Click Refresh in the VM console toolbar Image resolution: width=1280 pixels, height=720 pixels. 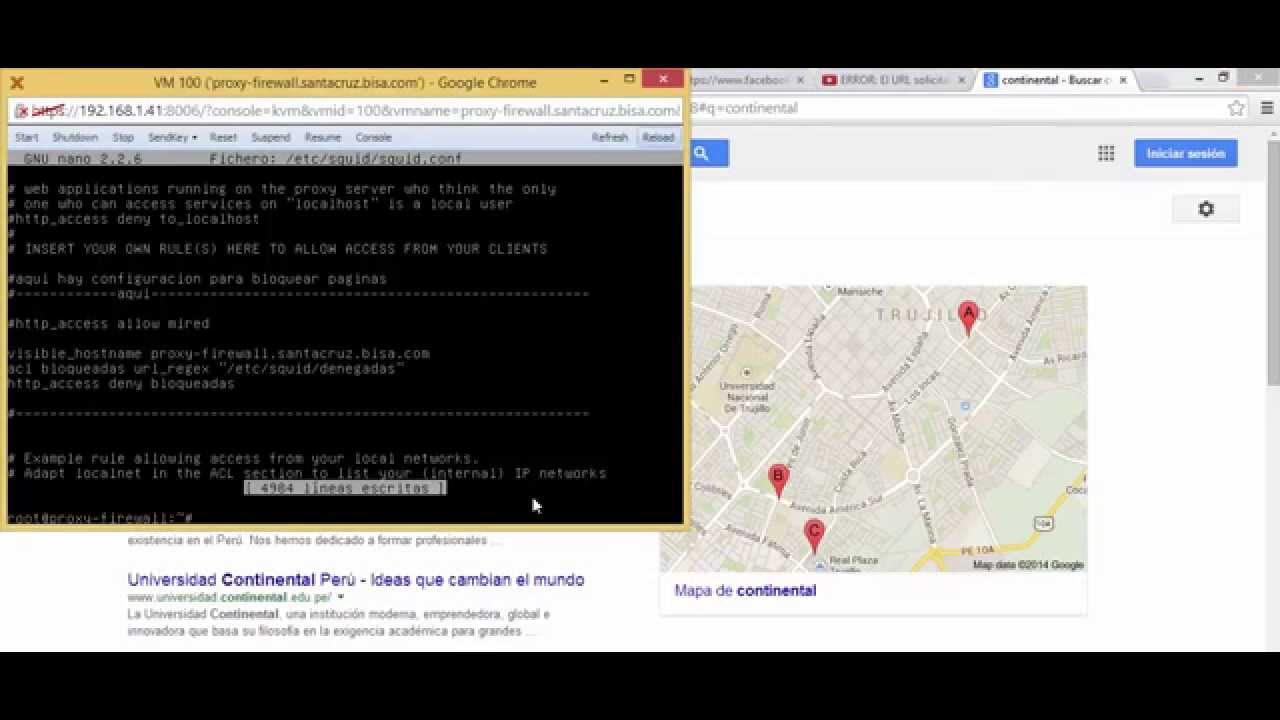point(609,137)
